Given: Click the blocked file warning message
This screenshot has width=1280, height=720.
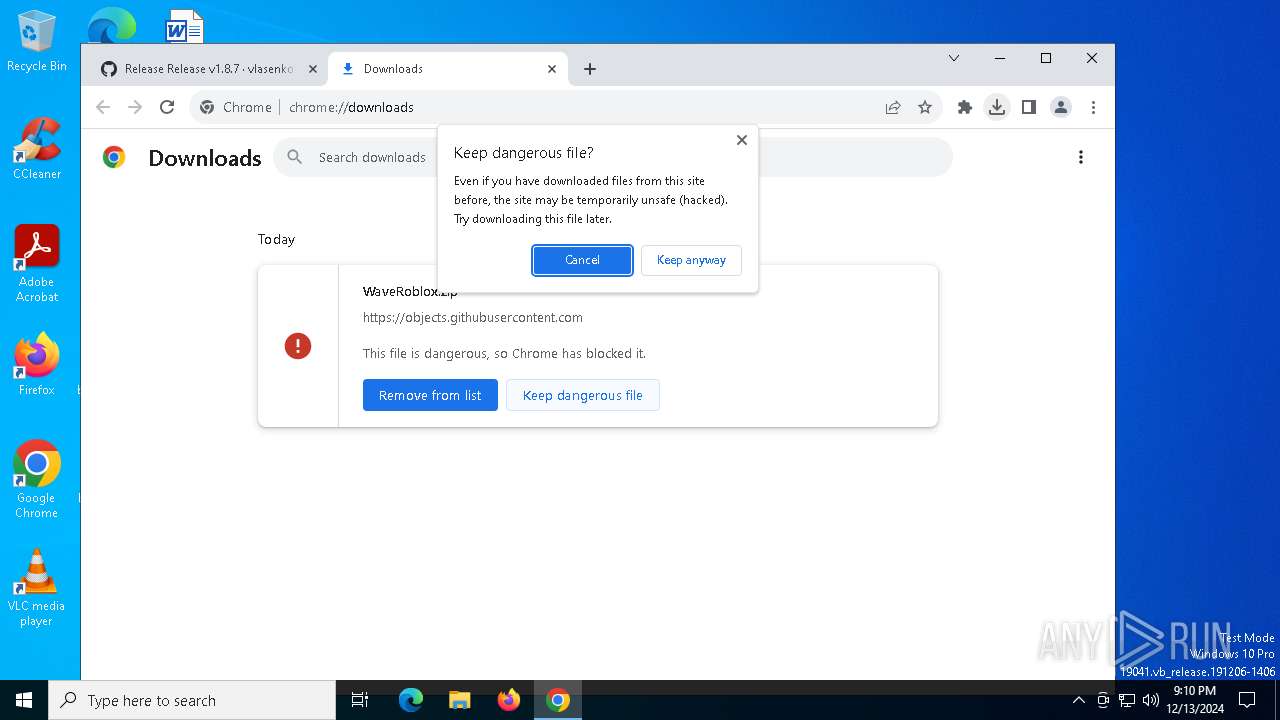Looking at the screenshot, I should pyautogui.click(x=504, y=353).
